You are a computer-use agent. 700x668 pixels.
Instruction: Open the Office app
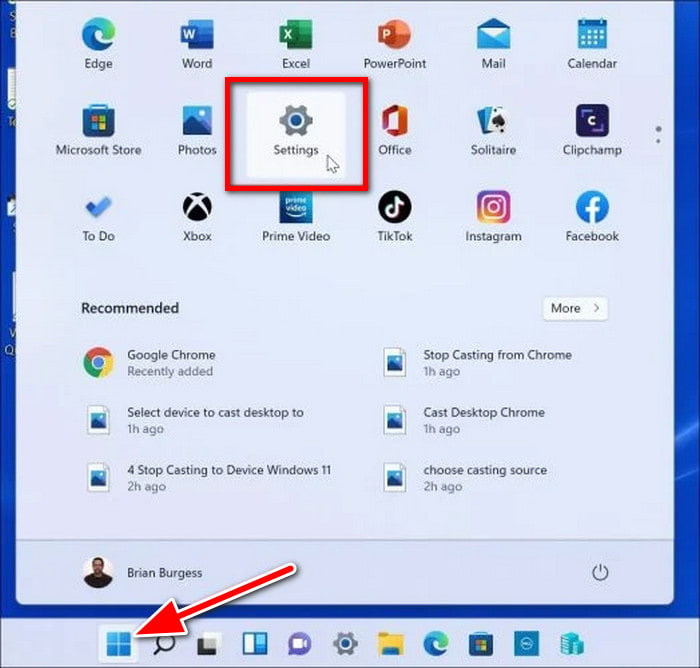click(x=395, y=130)
